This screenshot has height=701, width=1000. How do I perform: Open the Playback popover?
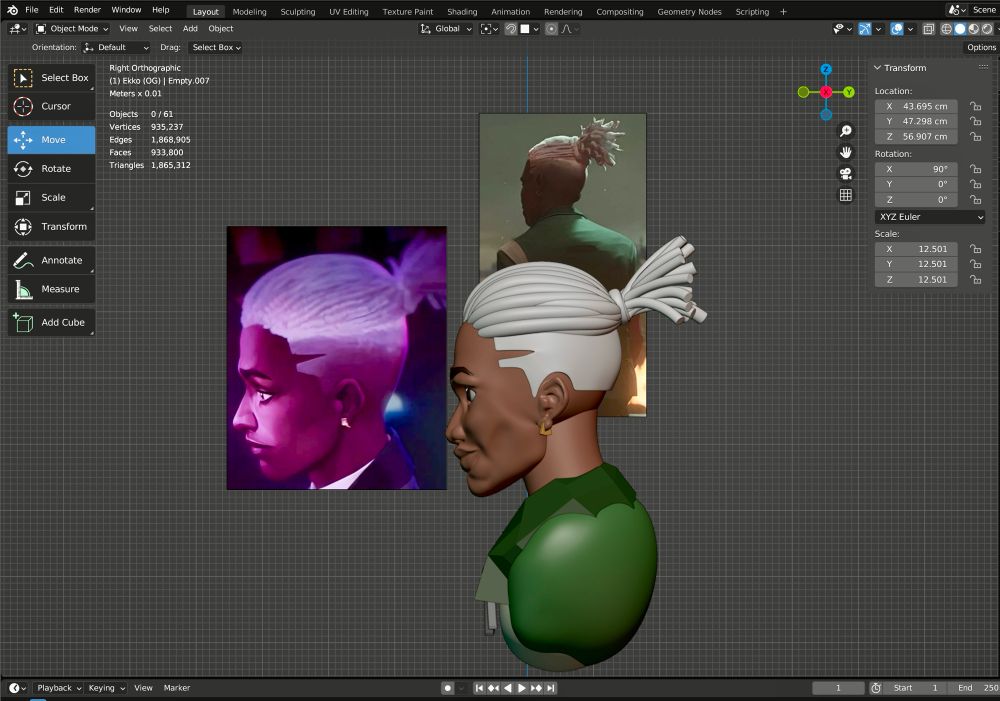click(x=59, y=688)
